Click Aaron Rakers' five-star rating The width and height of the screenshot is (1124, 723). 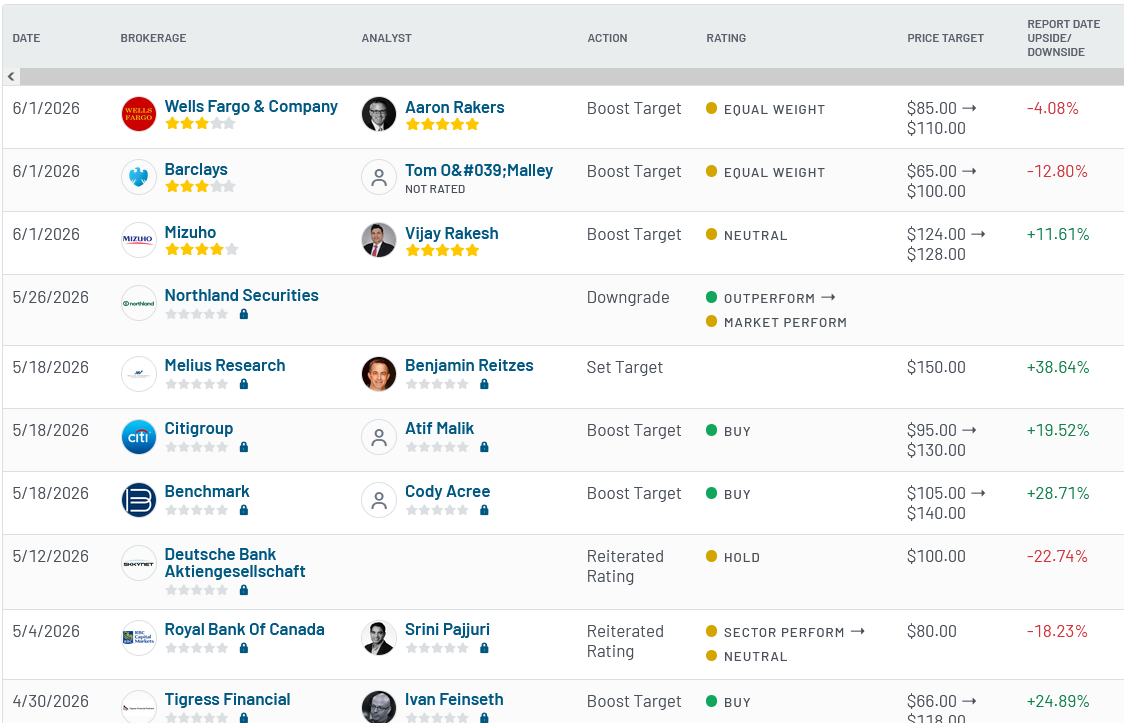[x=442, y=125]
